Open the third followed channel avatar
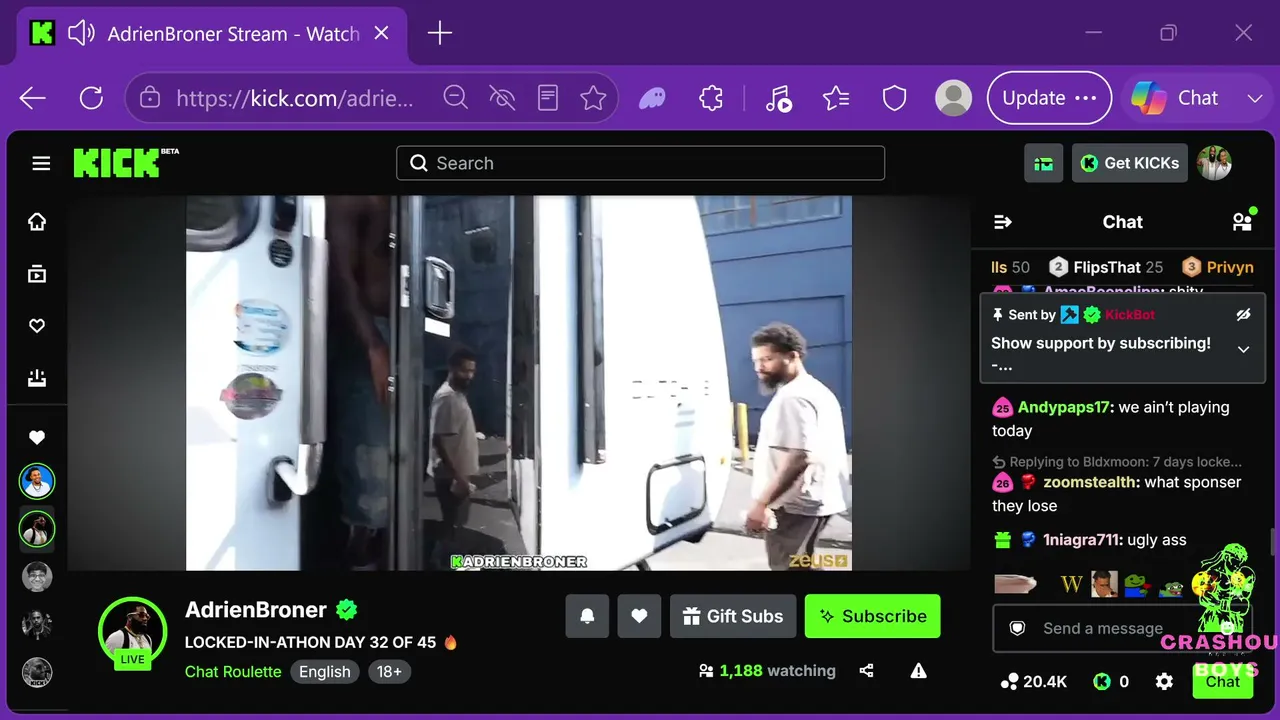This screenshot has width=1280, height=720. [x=37, y=577]
